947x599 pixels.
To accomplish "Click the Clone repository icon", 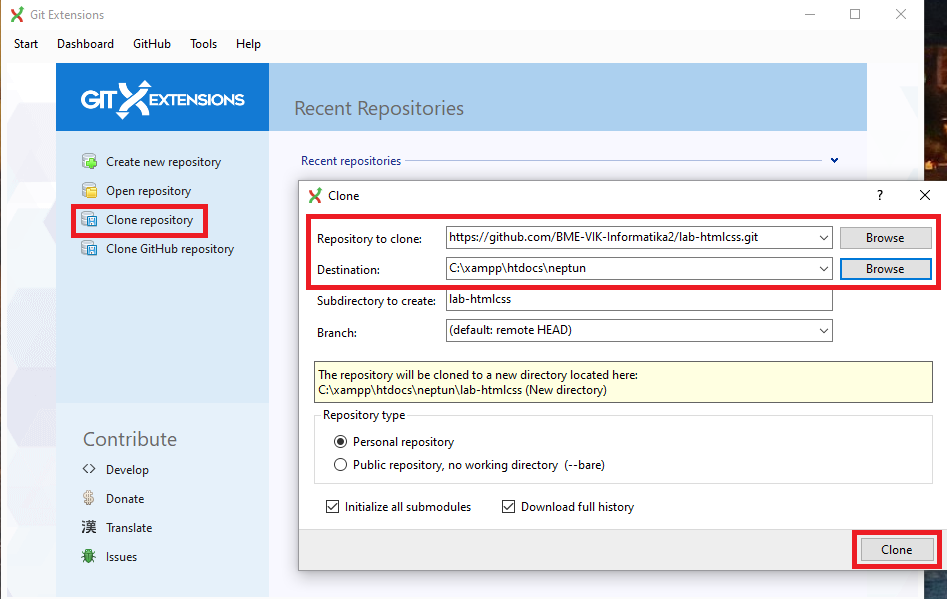I will 89,220.
